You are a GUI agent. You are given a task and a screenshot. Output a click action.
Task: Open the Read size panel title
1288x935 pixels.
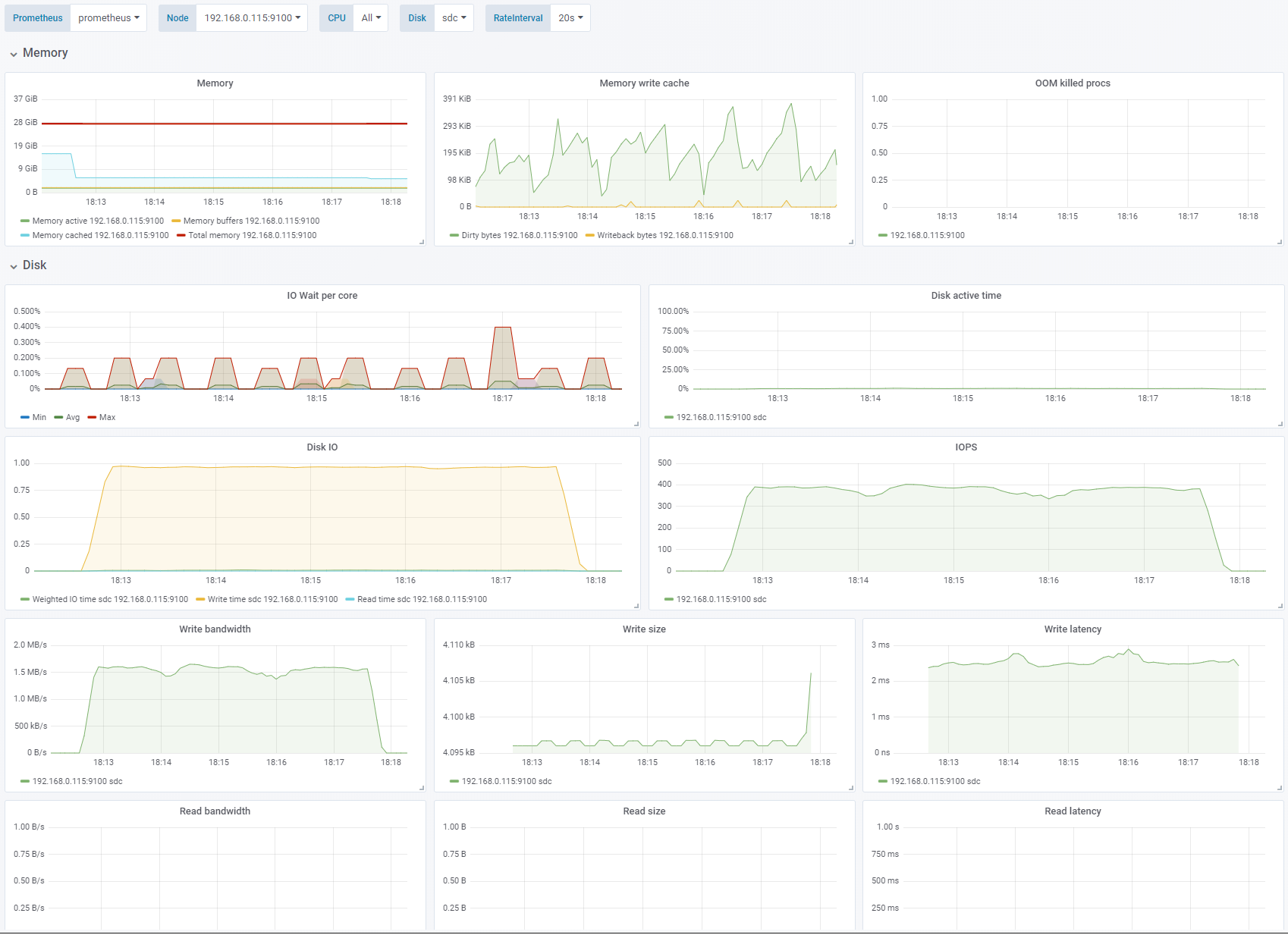[644, 811]
